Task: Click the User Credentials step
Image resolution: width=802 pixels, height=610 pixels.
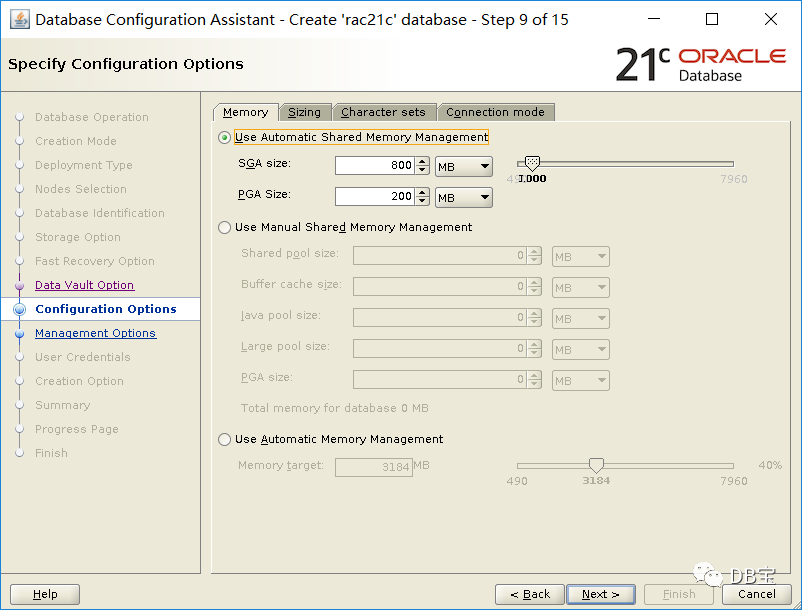Action: pyautogui.click(x=83, y=357)
